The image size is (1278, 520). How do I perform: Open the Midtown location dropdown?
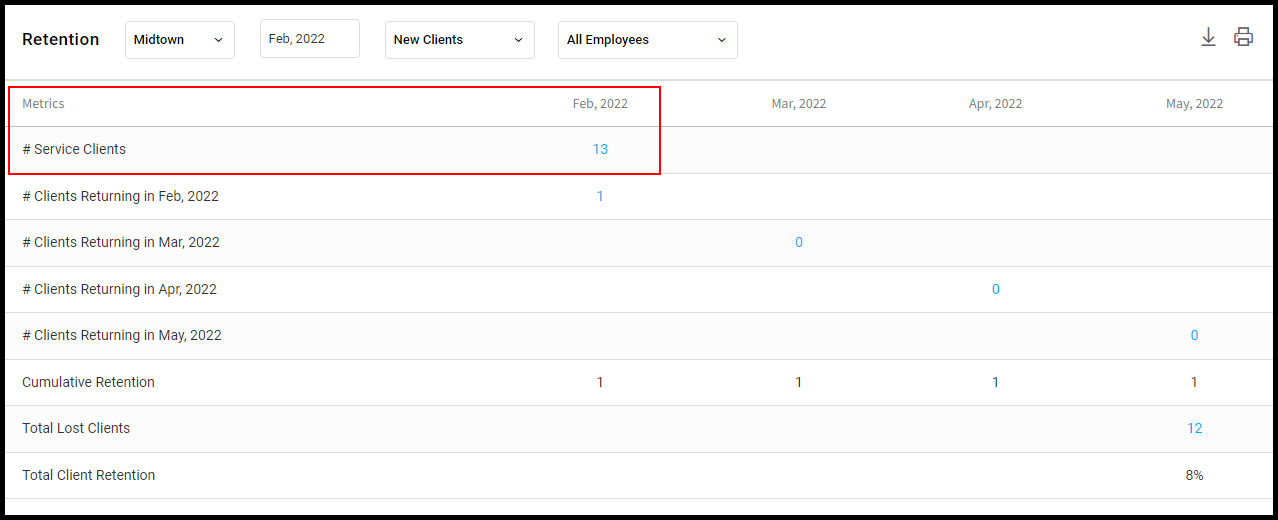[x=180, y=40]
